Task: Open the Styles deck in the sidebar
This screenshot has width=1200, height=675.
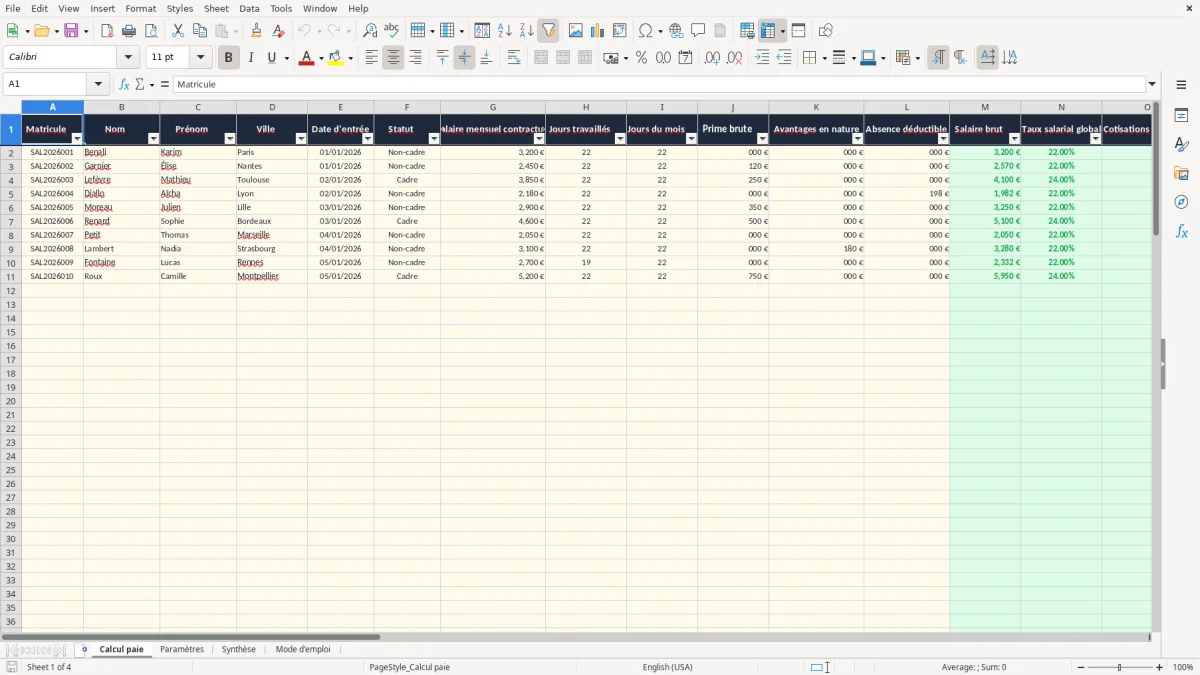Action: coord(1181,144)
